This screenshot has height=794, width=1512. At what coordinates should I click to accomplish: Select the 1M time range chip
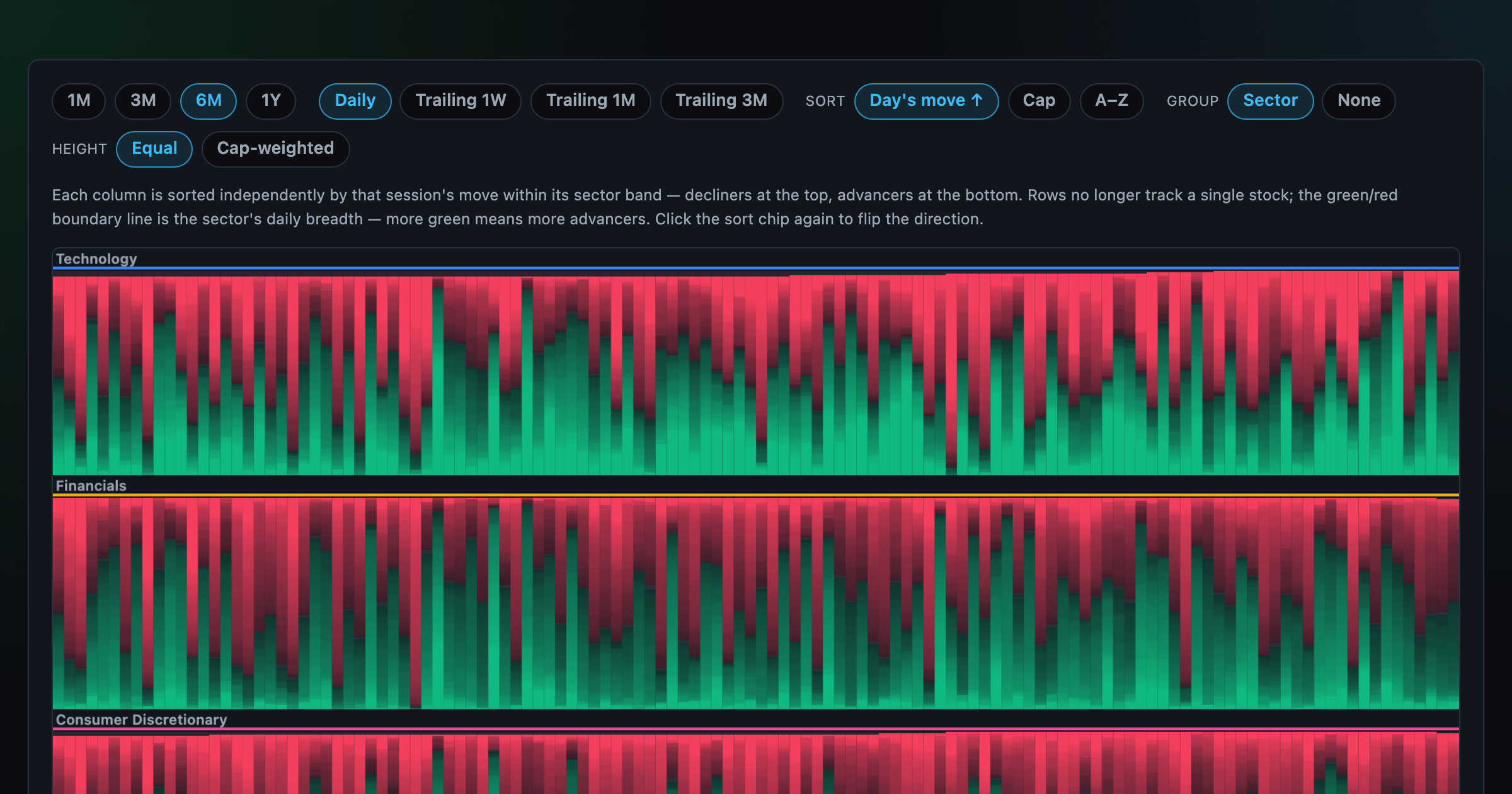(x=79, y=101)
